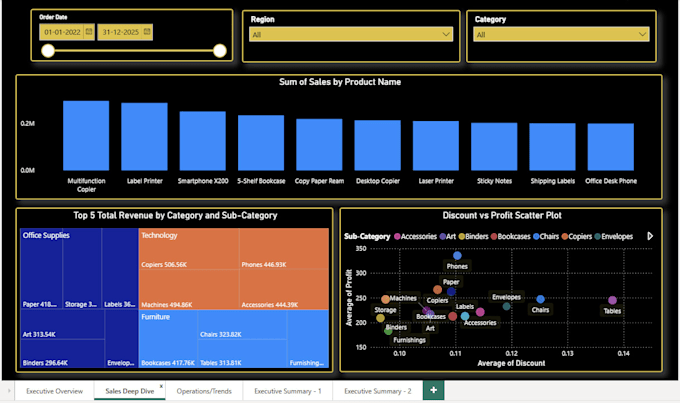
Task: Select the Chairs legend marker
Action: [536, 236]
